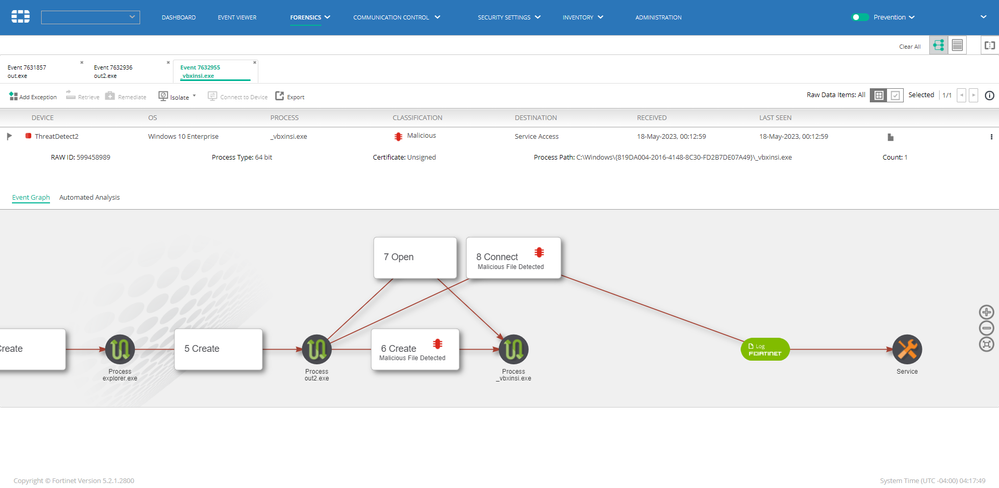
Task: Show all raw data items grid toggle
Action: coord(879,95)
